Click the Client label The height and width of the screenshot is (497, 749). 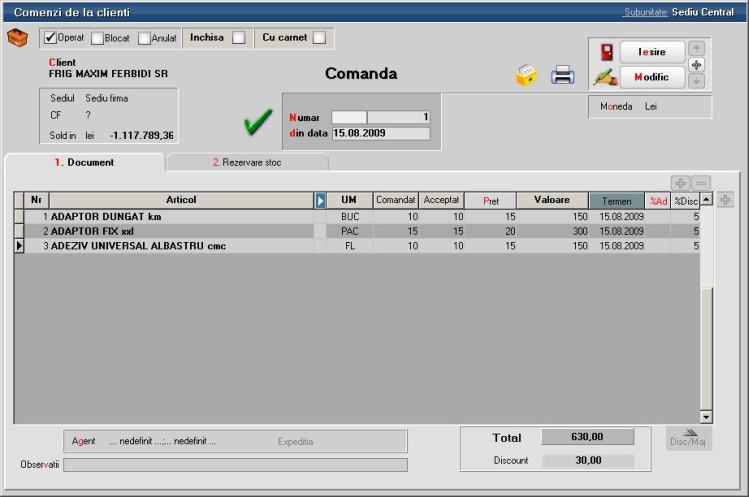pyautogui.click(x=62, y=63)
